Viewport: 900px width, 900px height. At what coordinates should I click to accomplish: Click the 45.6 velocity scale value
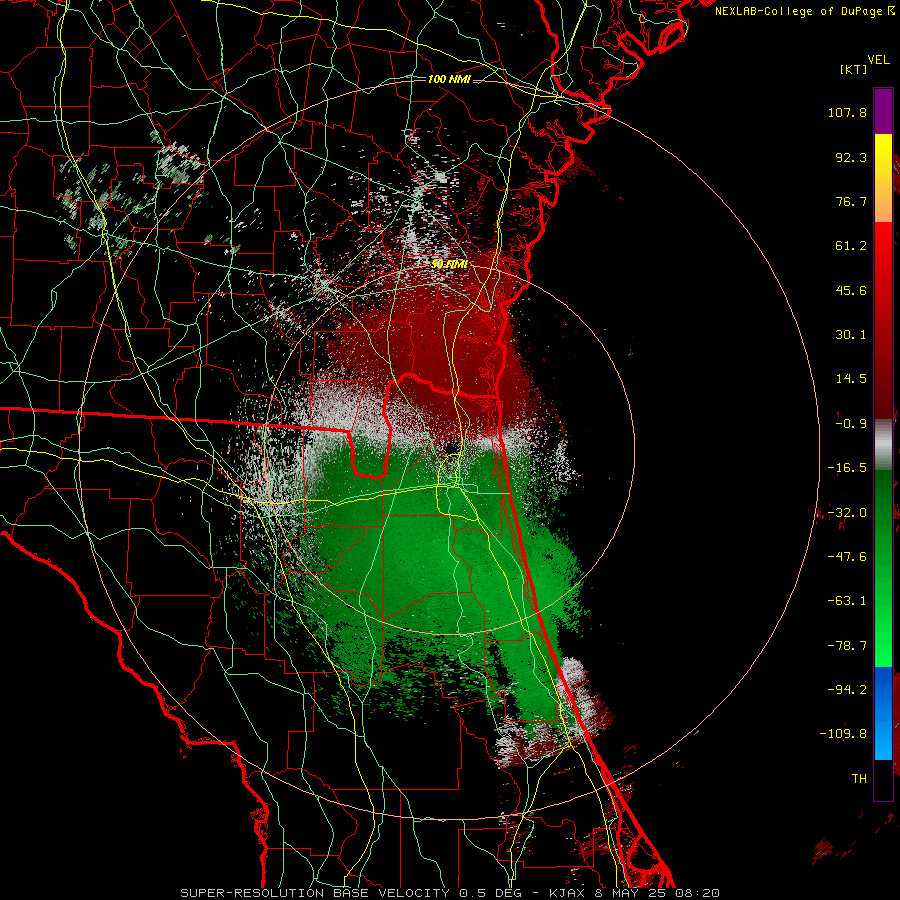coord(851,290)
